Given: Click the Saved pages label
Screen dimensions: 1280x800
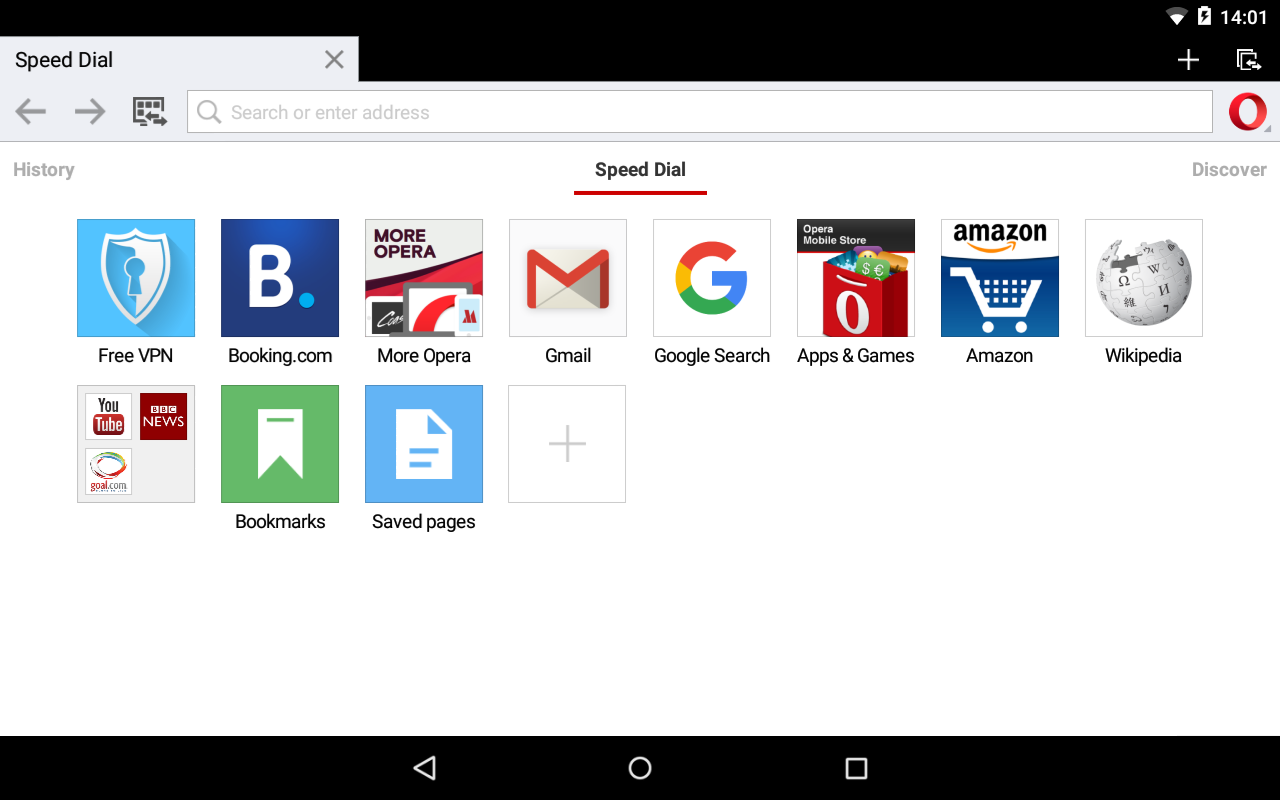Looking at the screenshot, I should coord(424,522).
